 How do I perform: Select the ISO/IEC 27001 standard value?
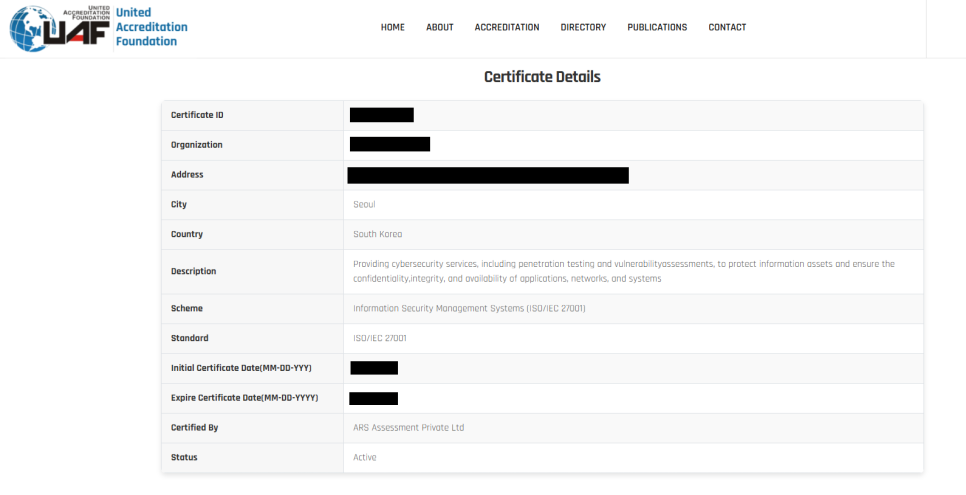[380, 339]
